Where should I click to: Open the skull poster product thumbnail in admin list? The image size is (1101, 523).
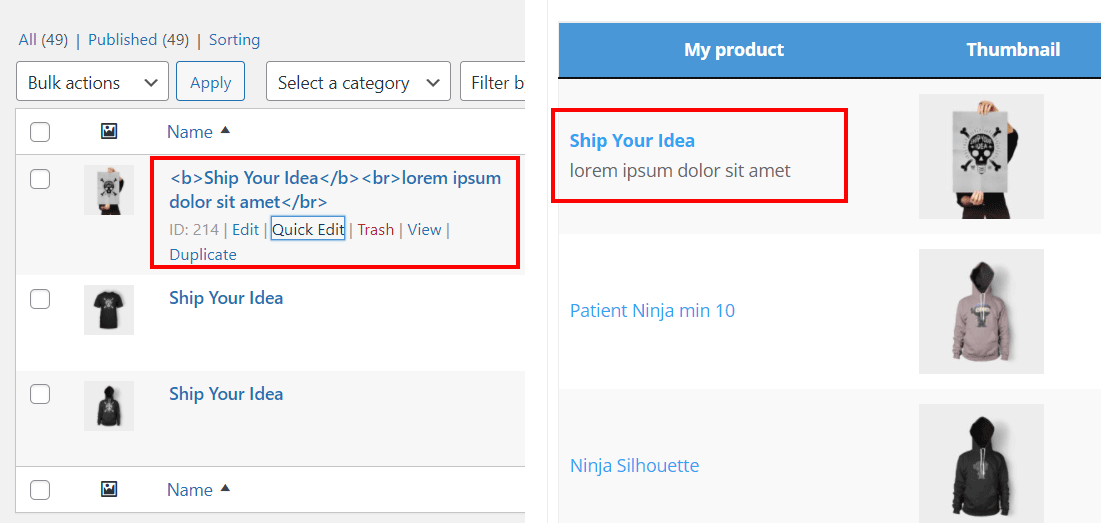[109, 190]
